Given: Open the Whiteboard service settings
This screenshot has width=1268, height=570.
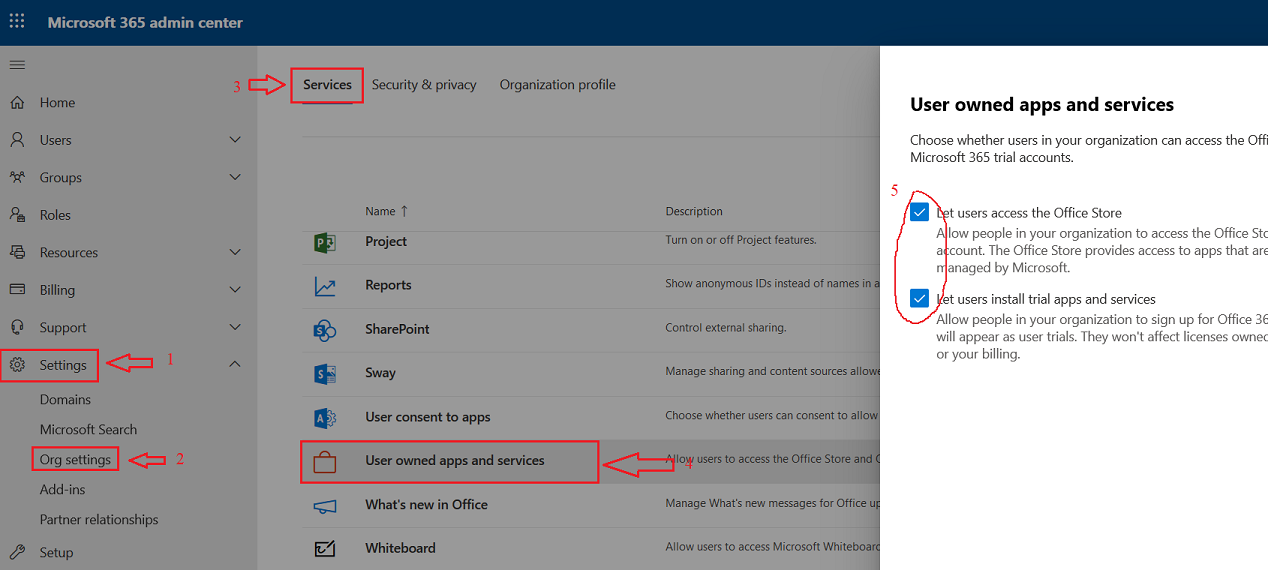Looking at the screenshot, I should [400, 548].
